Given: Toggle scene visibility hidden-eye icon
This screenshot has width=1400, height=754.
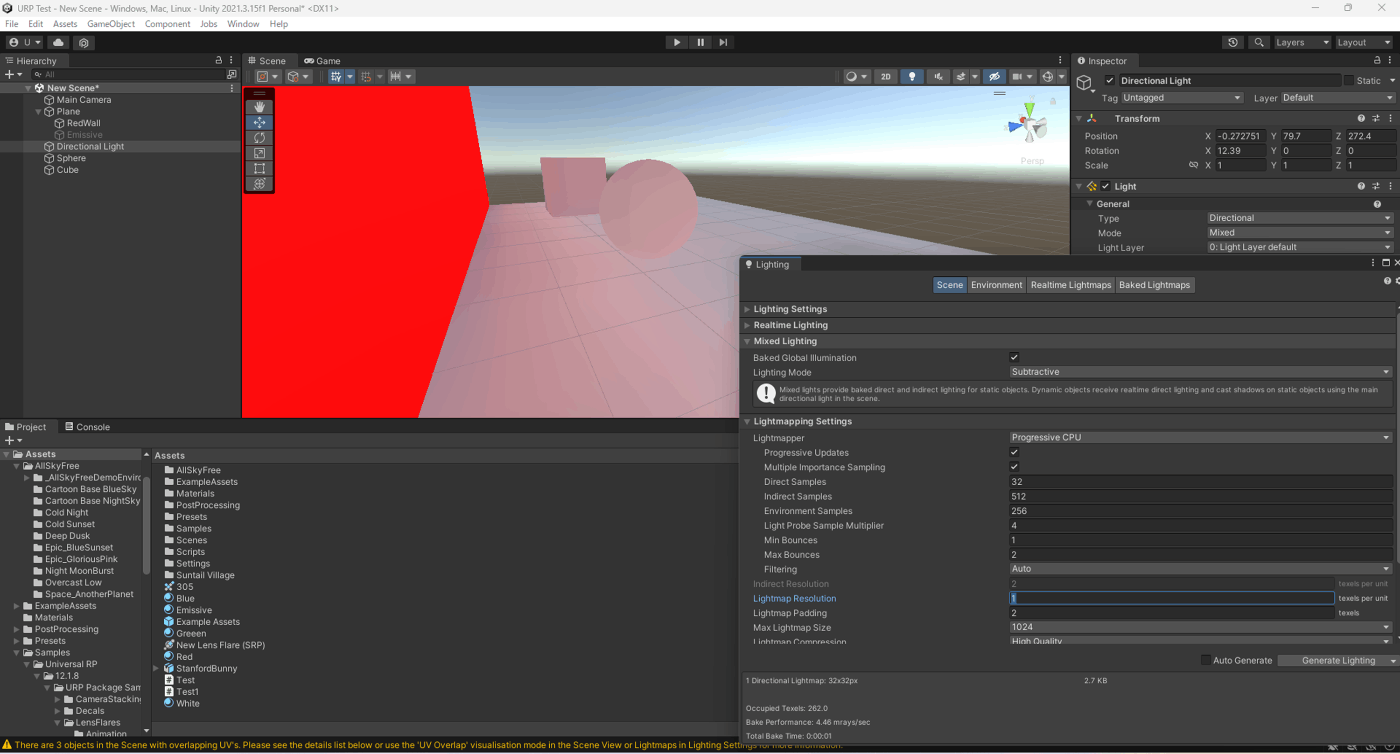Looking at the screenshot, I should 993,76.
